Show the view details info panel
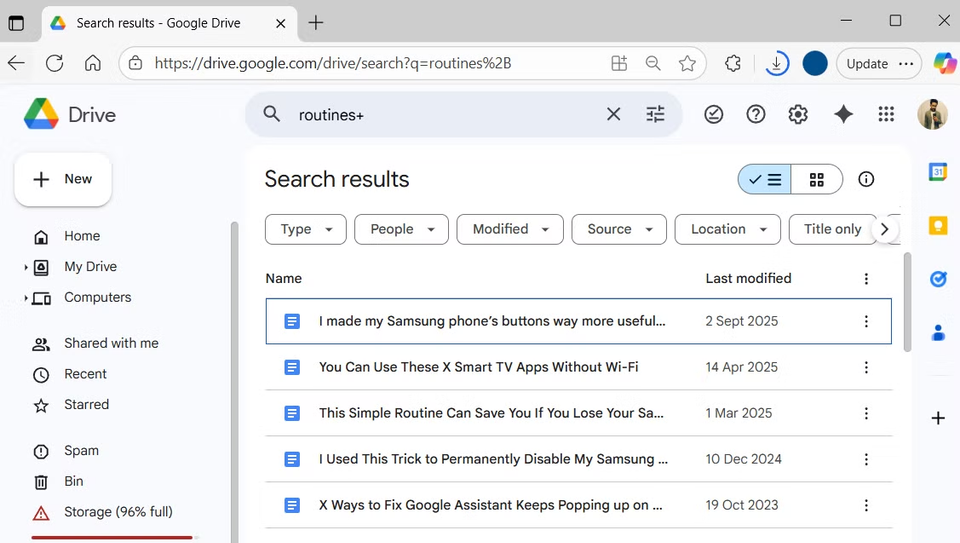960x543 pixels. pyautogui.click(x=866, y=179)
